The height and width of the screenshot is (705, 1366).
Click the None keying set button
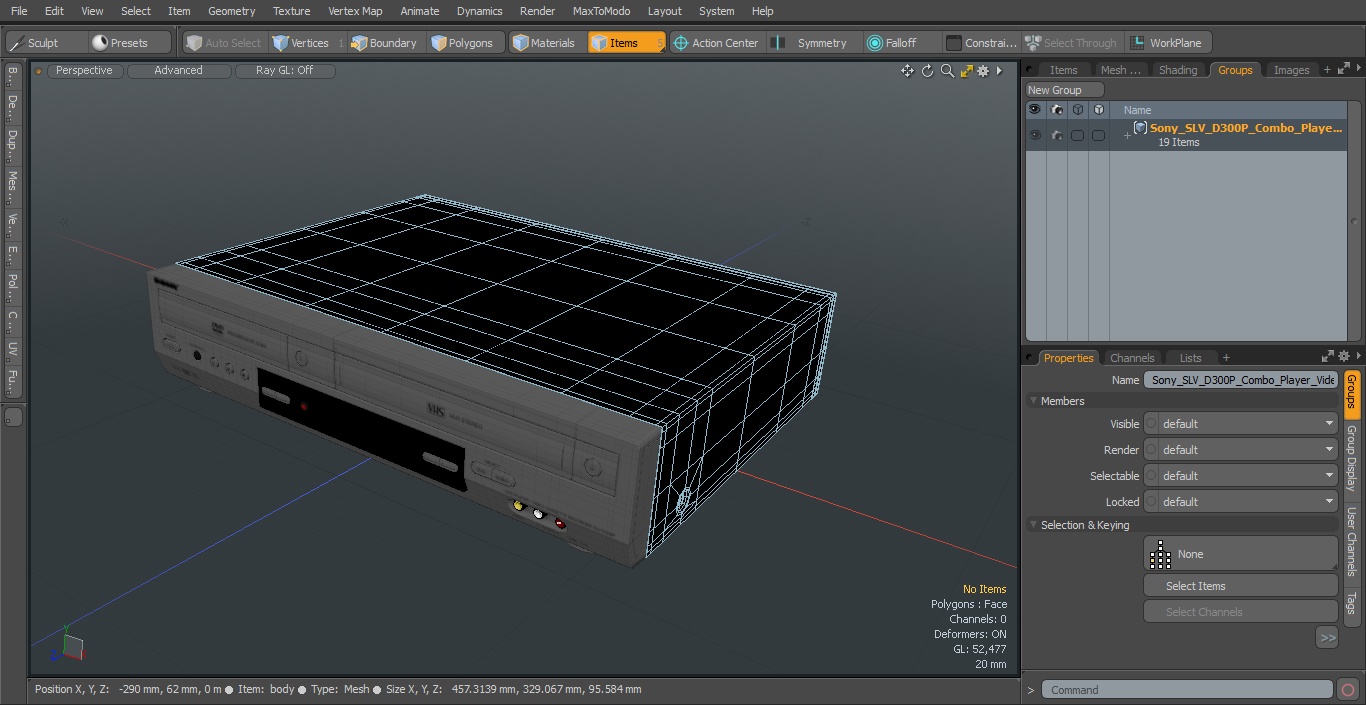[1240, 554]
